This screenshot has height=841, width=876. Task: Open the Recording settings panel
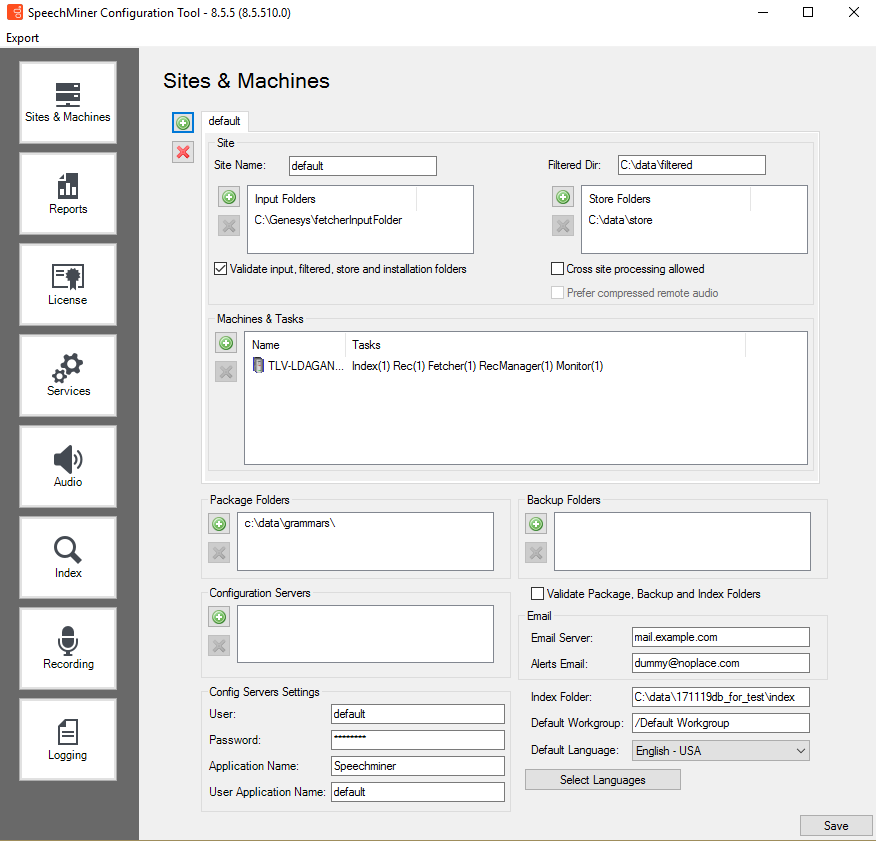(x=68, y=648)
